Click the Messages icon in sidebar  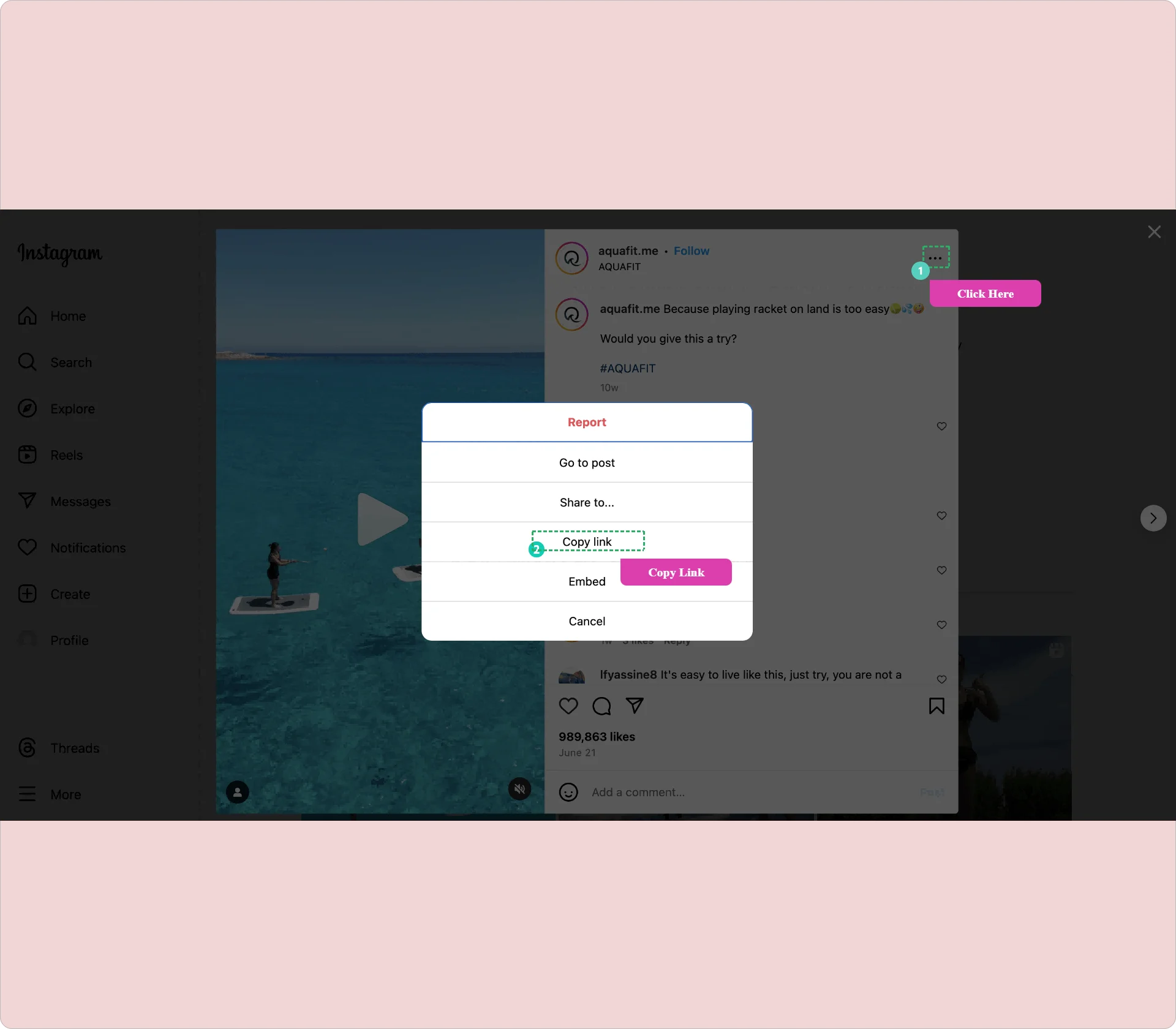coord(27,501)
